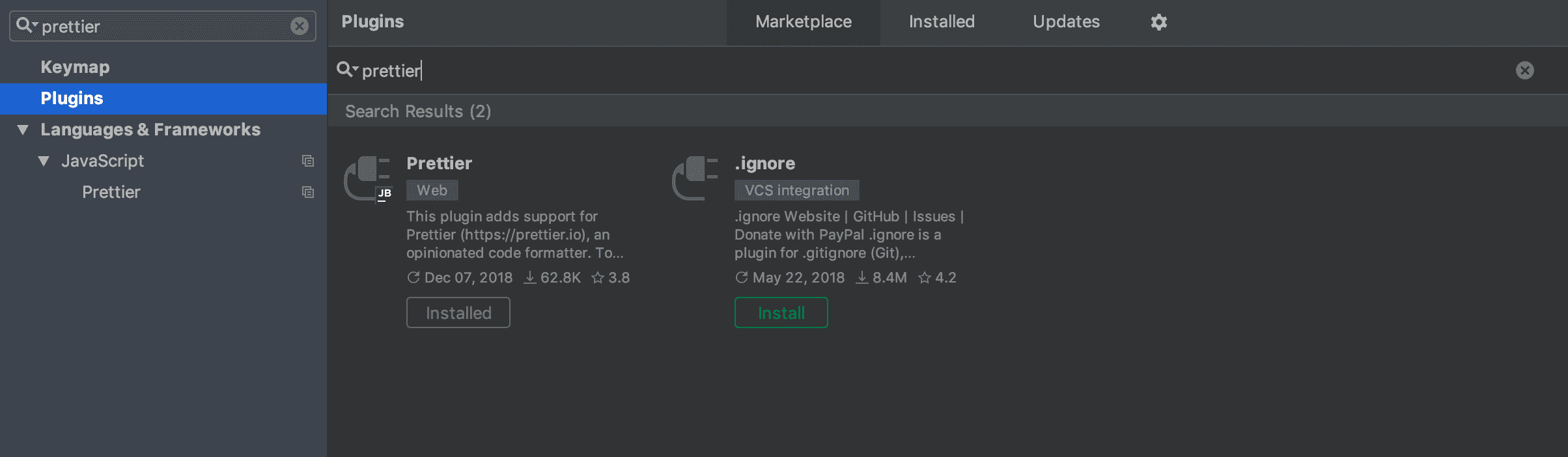Click the Web category tag
Screen dimensions: 1568x457
pyautogui.click(x=432, y=190)
